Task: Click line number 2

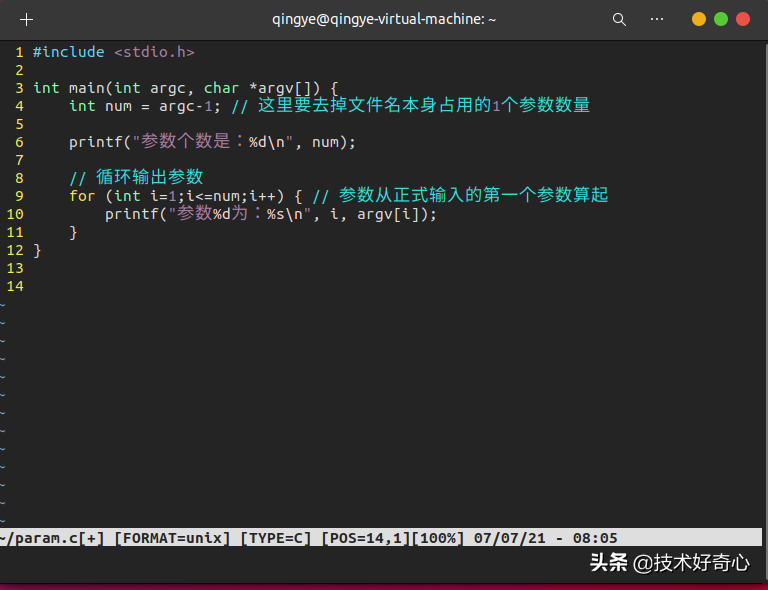Action: pos(20,70)
